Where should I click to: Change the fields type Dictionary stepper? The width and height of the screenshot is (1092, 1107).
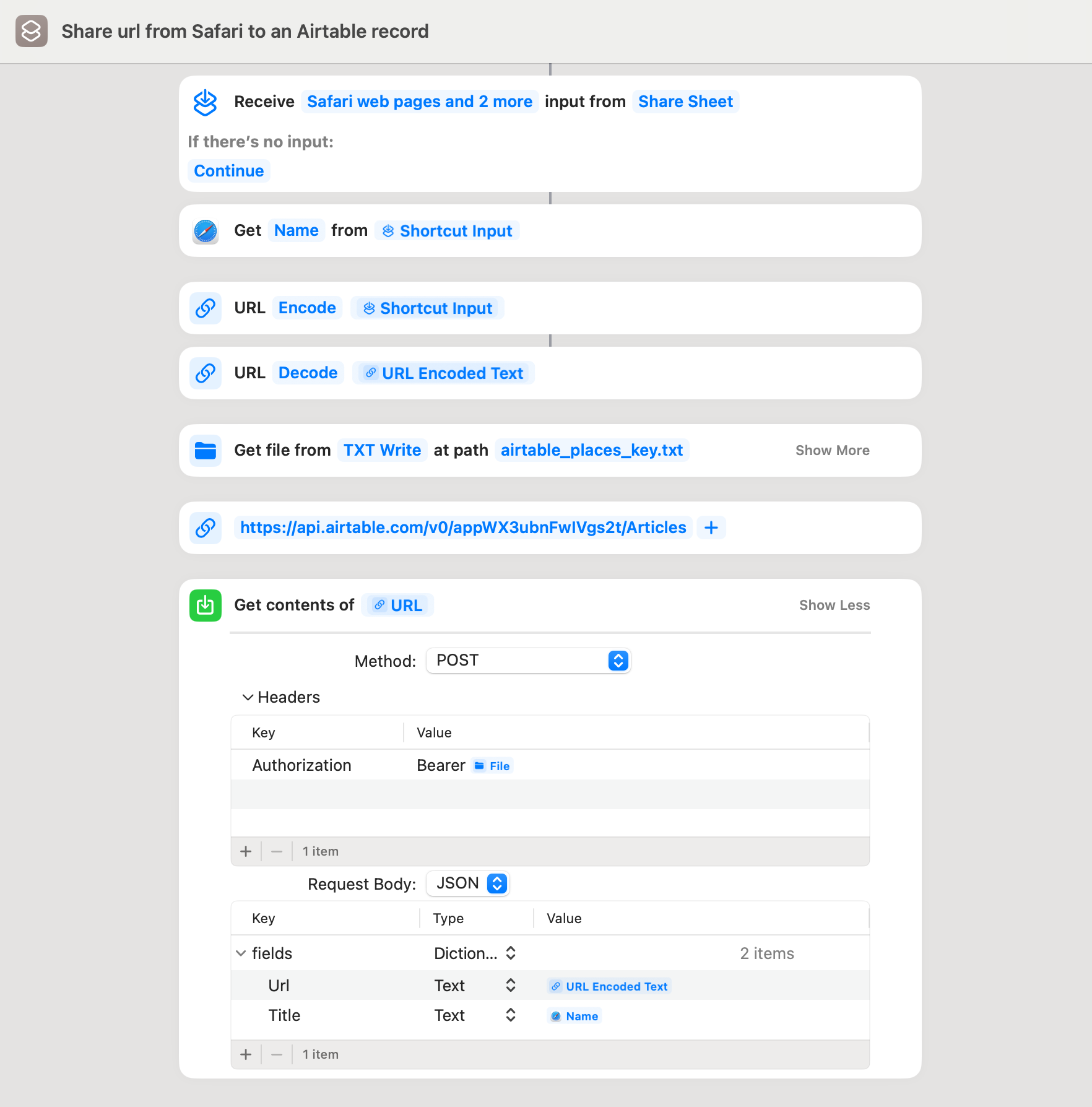[x=511, y=953]
